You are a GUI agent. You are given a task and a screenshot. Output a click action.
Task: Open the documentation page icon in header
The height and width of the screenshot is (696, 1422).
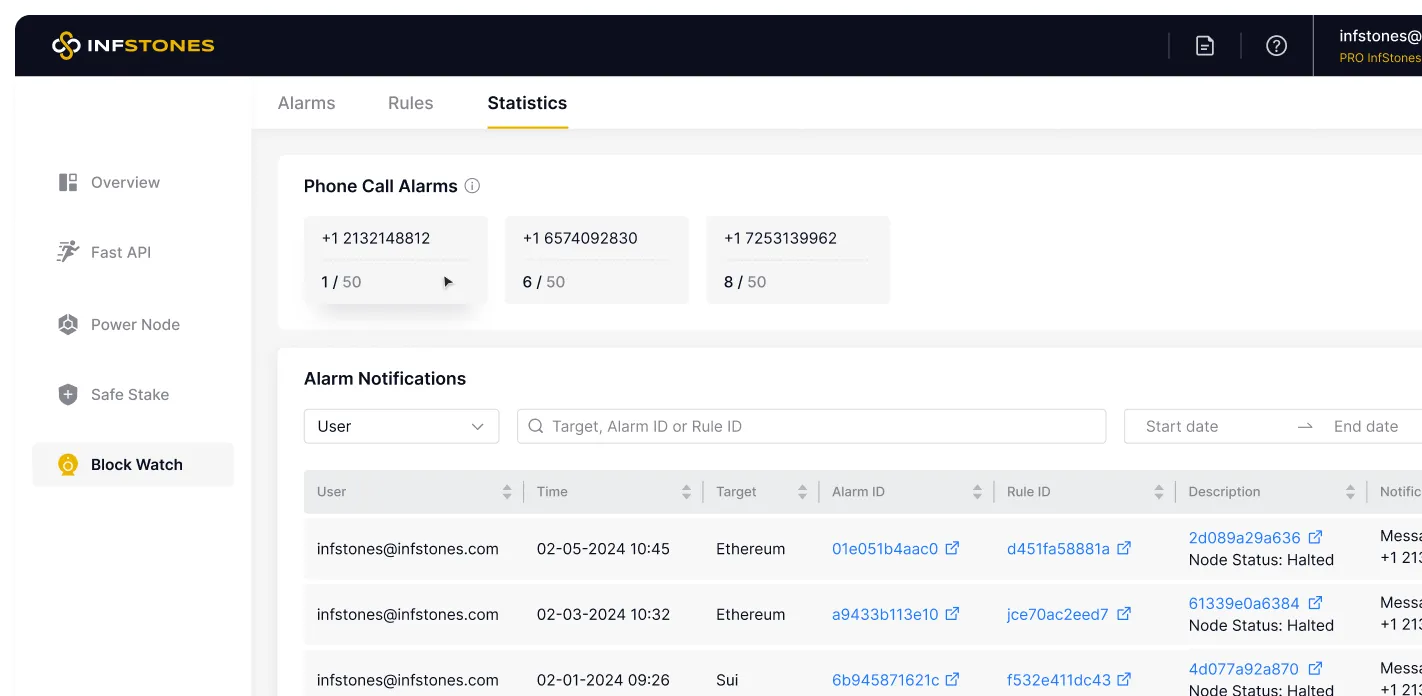click(x=1205, y=46)
